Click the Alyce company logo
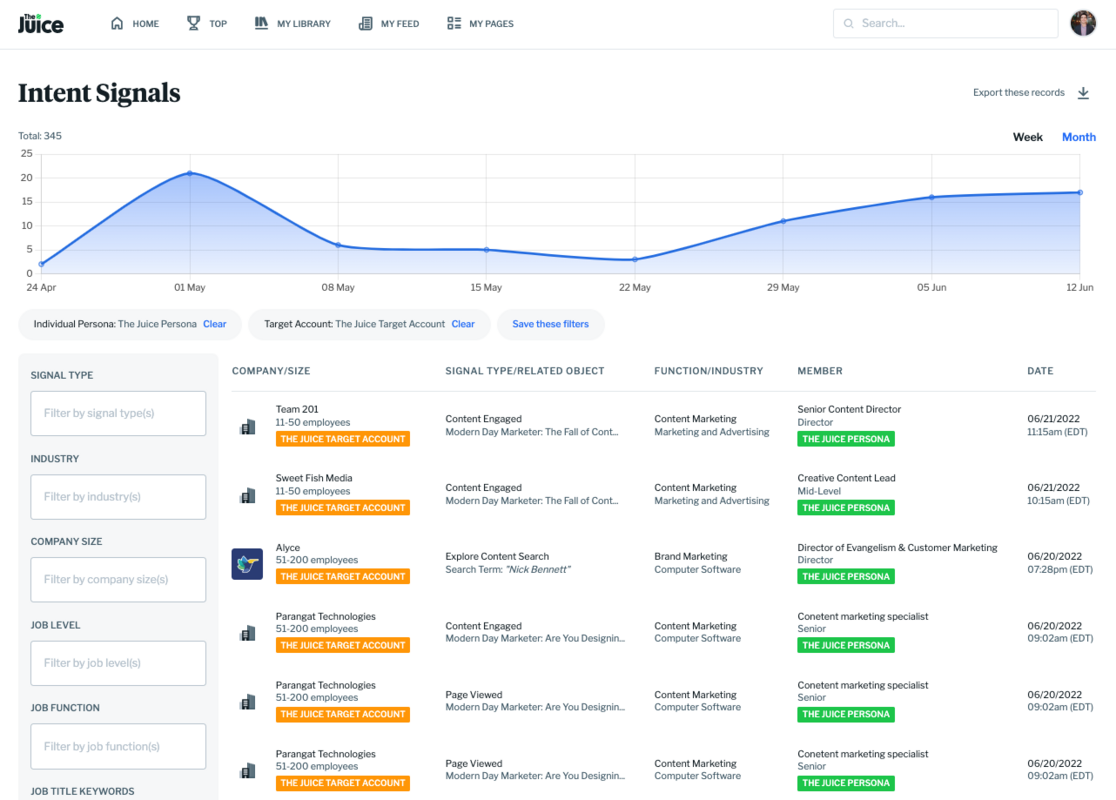This screenshot has width=1116, height=800. point(247,564)
